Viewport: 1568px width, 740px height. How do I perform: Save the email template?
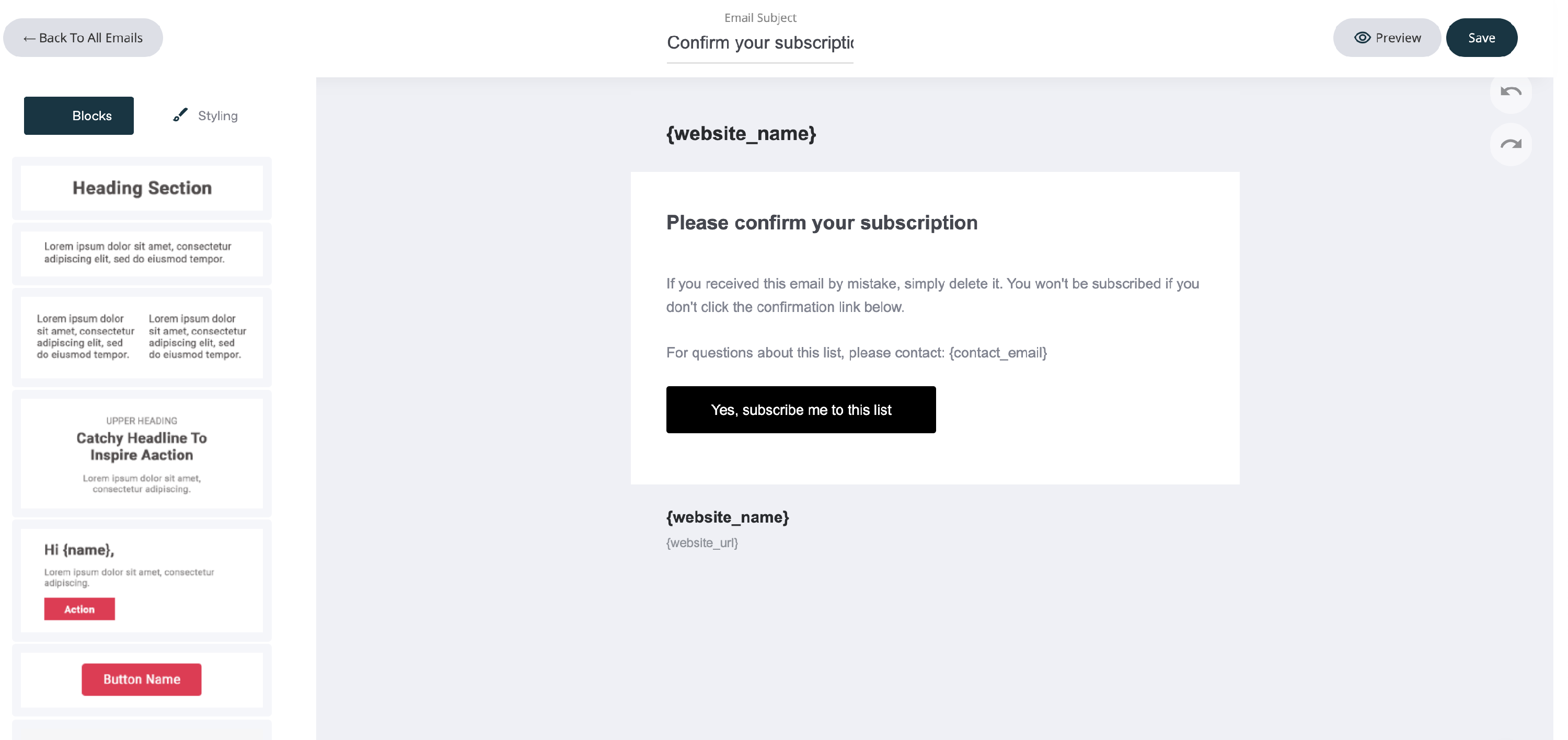[1481, 38]
